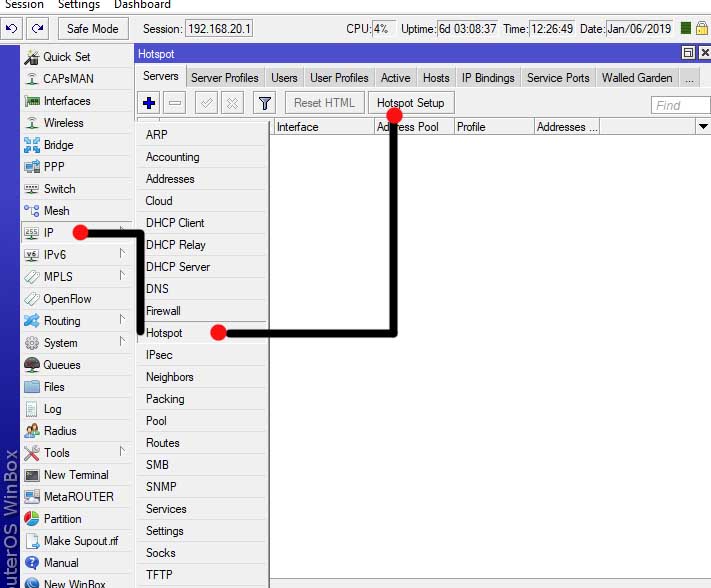
Task: Select Hotspot from IP submenu
Action: (x=202, y=333)
